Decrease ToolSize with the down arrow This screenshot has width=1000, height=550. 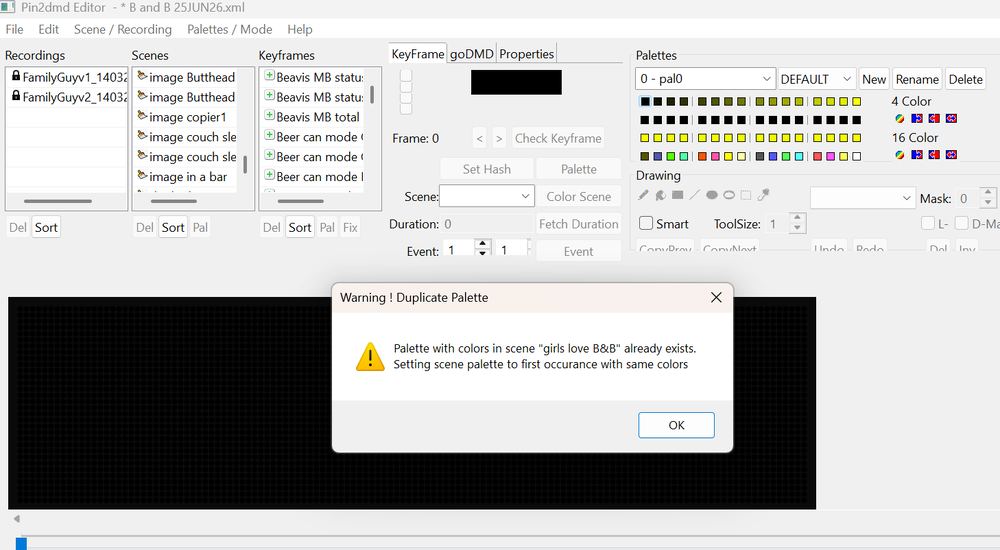coord(797,228)
